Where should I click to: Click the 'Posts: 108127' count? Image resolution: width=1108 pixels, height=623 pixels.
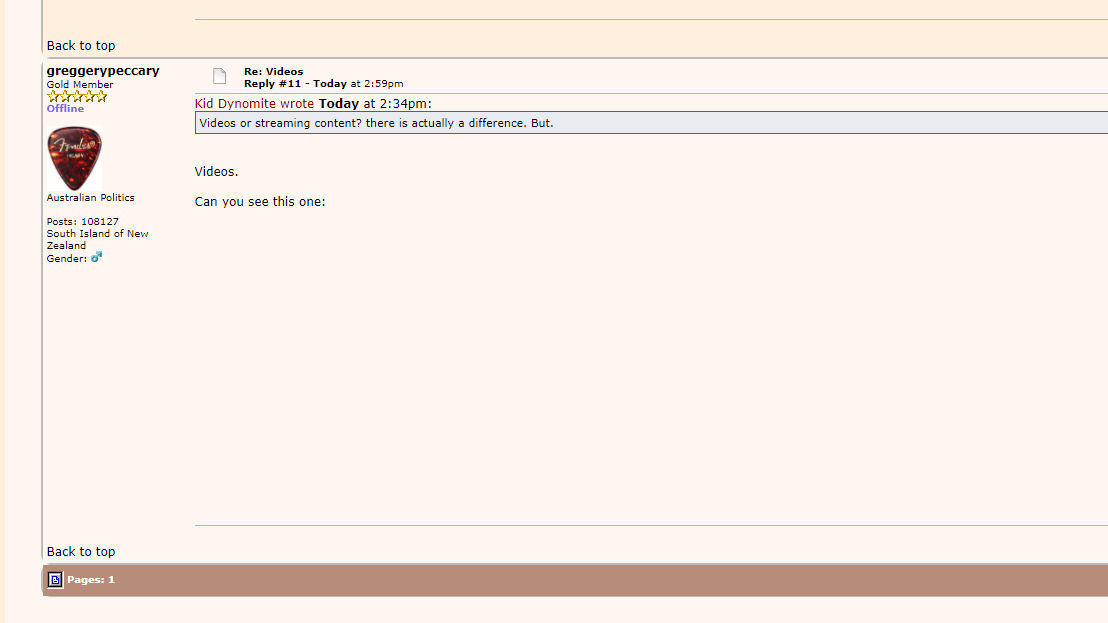tap(82, 222)
